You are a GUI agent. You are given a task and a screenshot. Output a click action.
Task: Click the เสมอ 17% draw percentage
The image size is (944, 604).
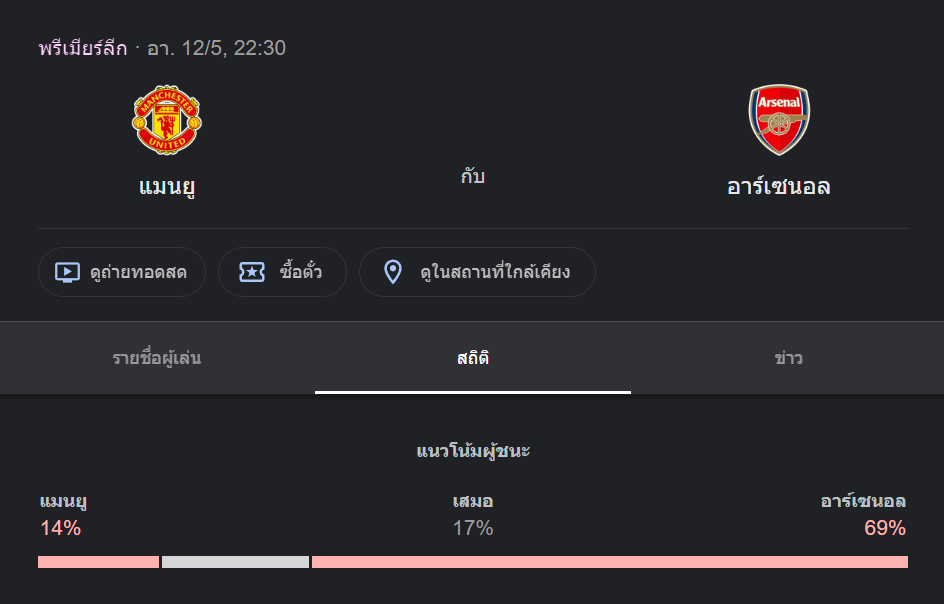pyautogui.click(x=474, y=528)
